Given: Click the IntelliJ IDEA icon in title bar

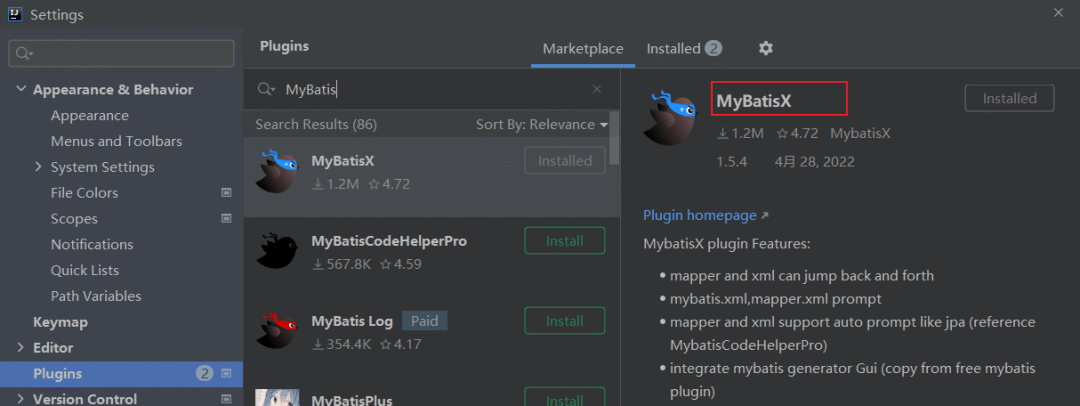Looking at the screenshot, I should (x=14, y=14).
